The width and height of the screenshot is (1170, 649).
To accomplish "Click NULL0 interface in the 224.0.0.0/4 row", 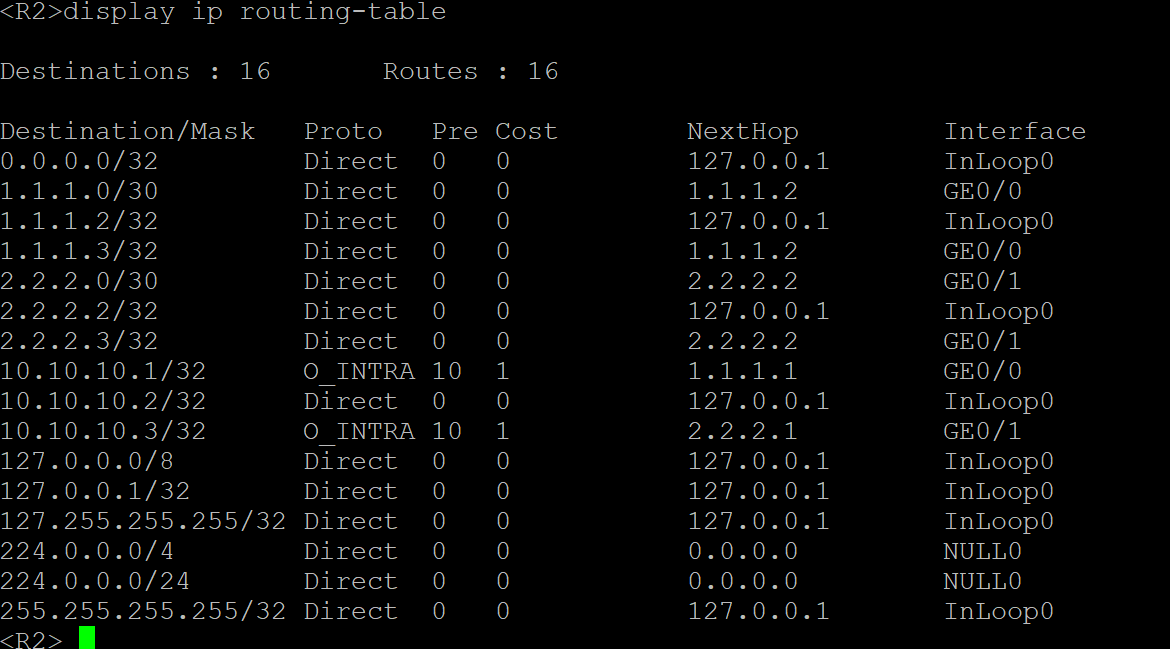I will pos(982,552).
